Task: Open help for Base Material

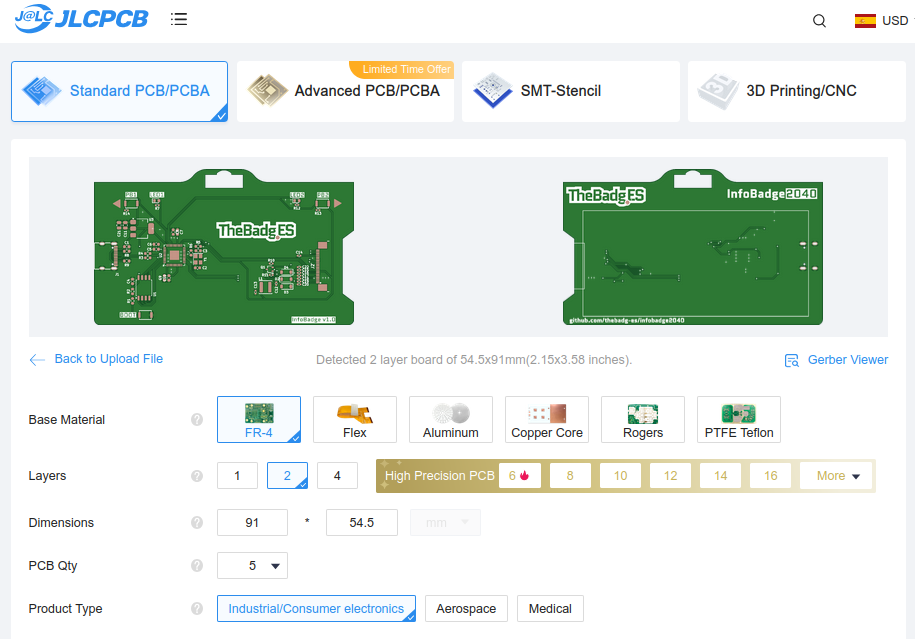Action: click(197, 420)
